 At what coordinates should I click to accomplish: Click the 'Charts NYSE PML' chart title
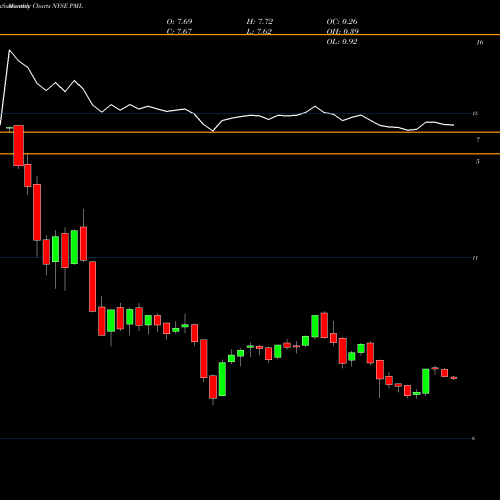click(x=58, y=6)
